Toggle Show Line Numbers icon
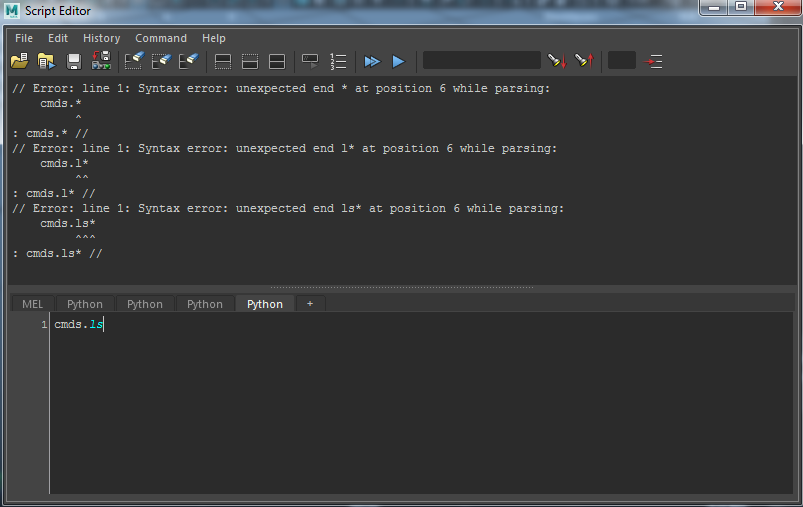 [x=338, y=61]
